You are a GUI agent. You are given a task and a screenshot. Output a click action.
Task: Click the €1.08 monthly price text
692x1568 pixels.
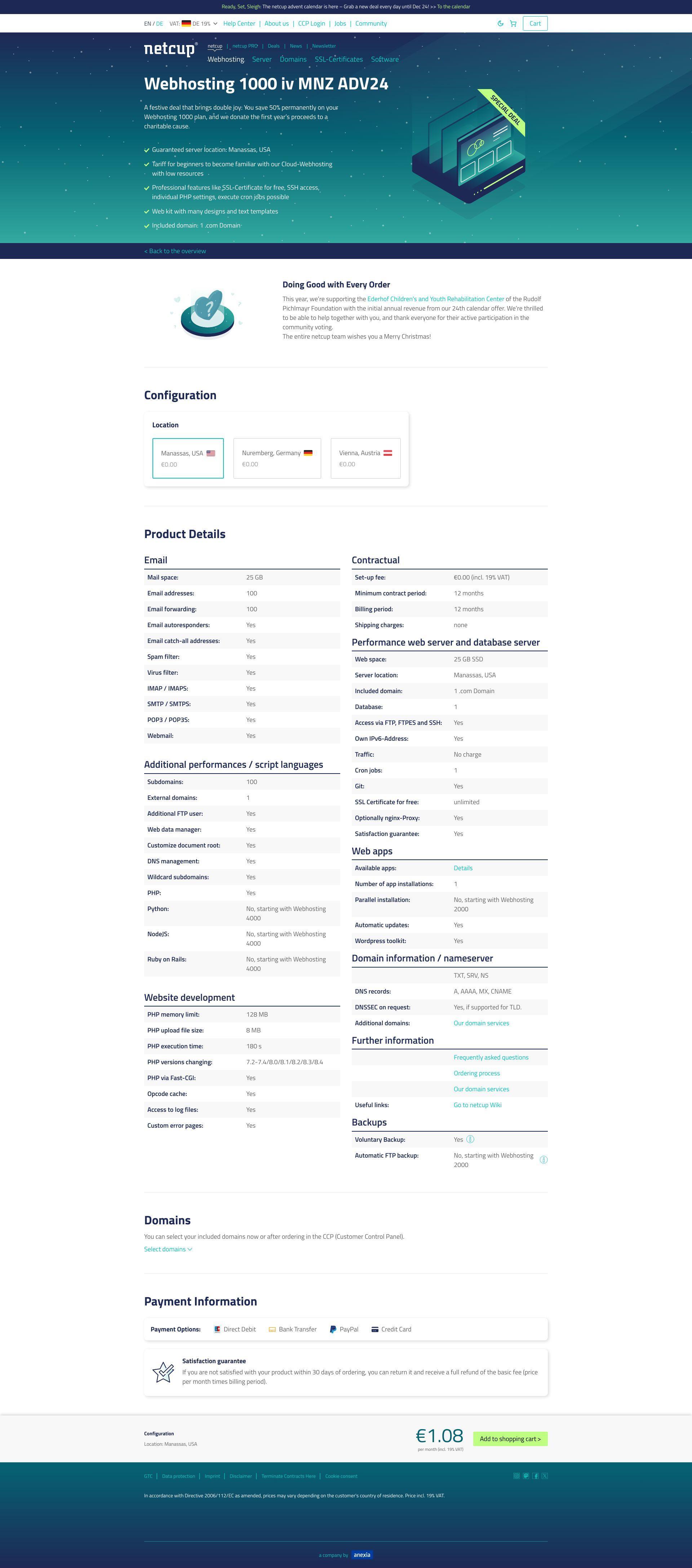(x=440, y=1436)
